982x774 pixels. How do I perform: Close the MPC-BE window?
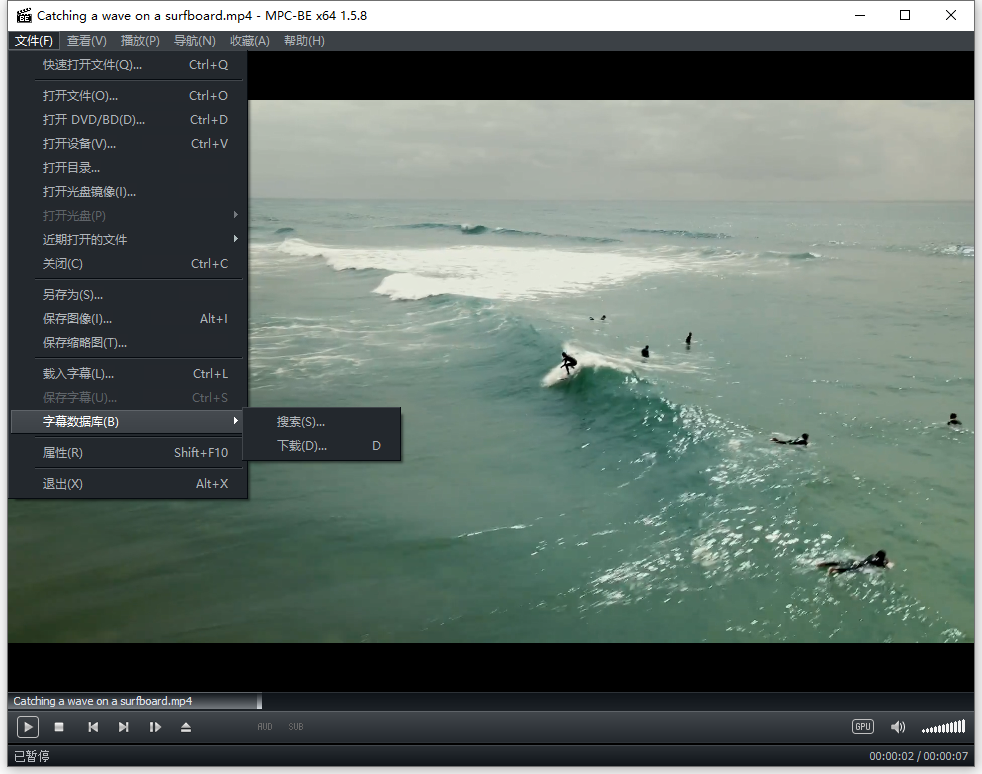point(951,15)
